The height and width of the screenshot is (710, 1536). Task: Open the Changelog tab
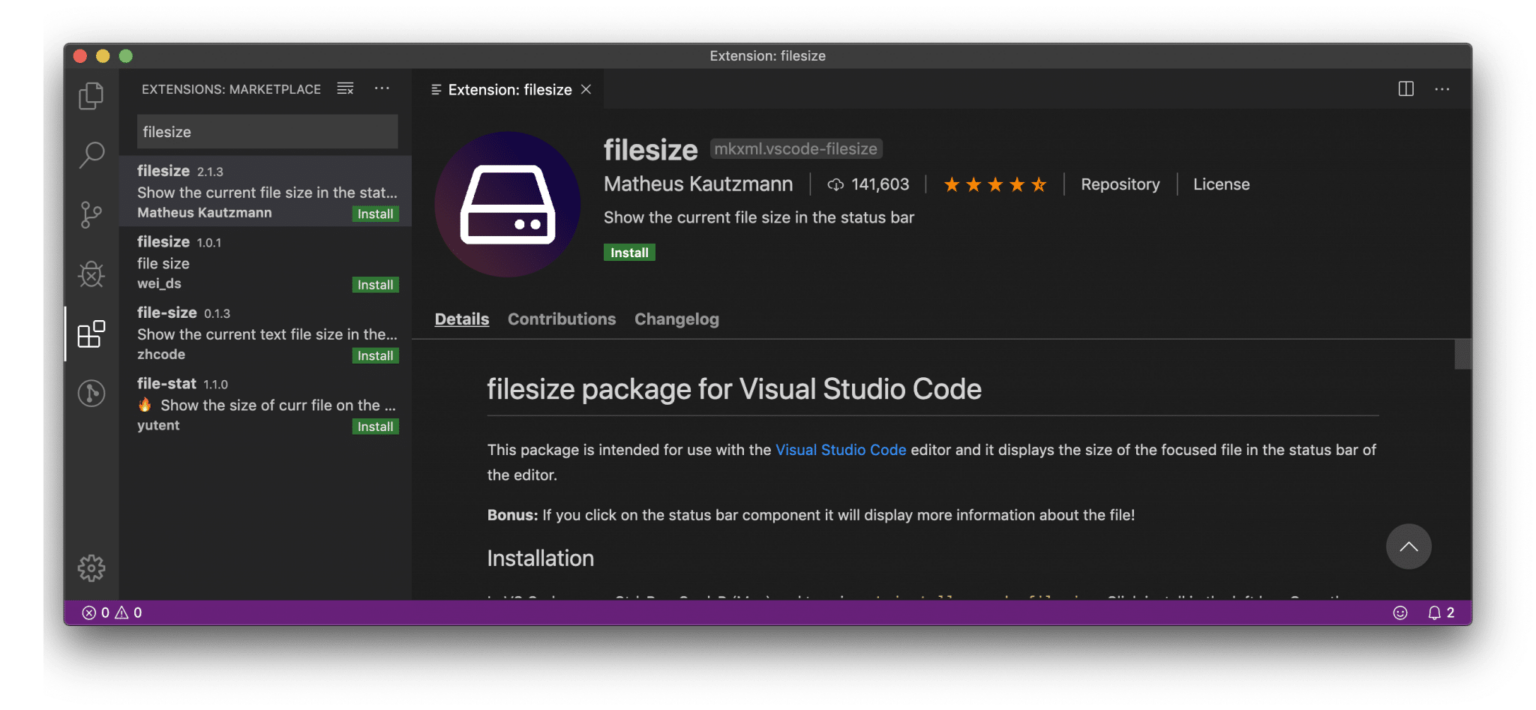676,319
